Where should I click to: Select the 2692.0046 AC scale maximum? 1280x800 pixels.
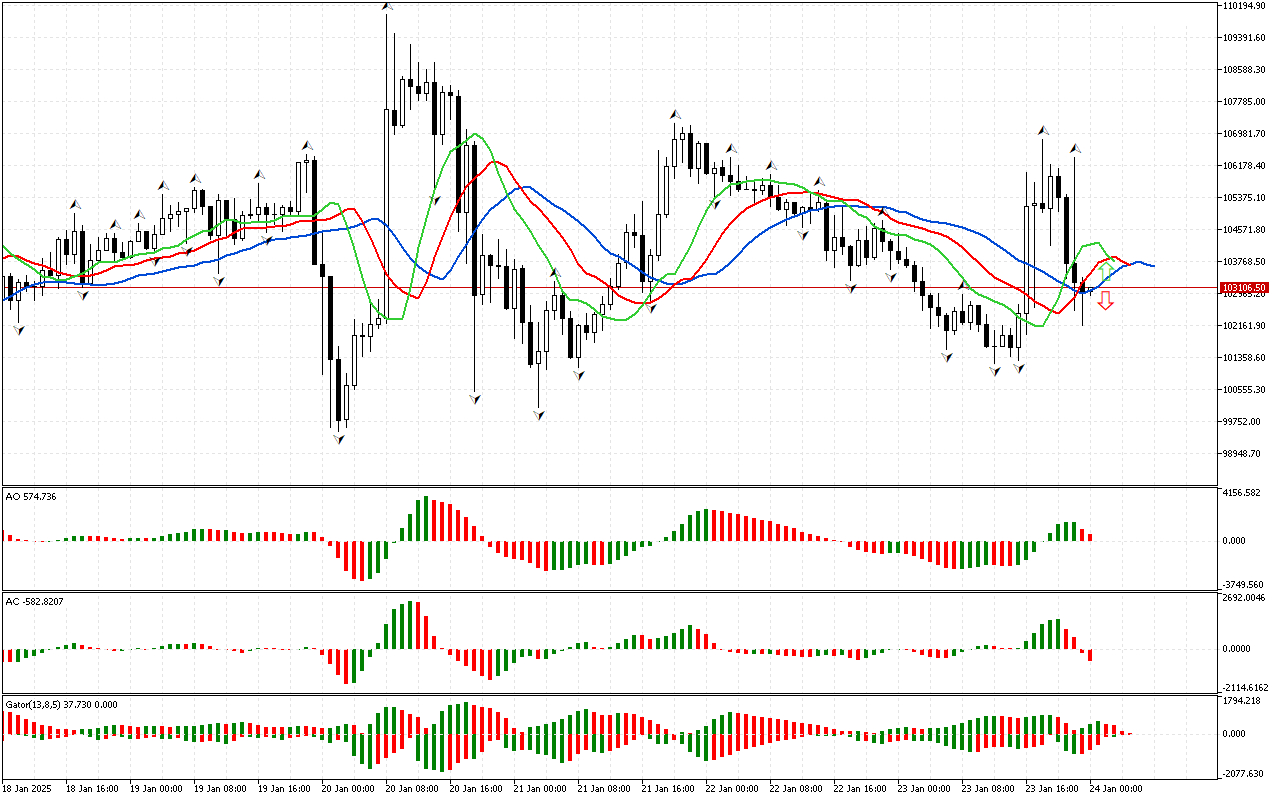tap(1244, 598)
